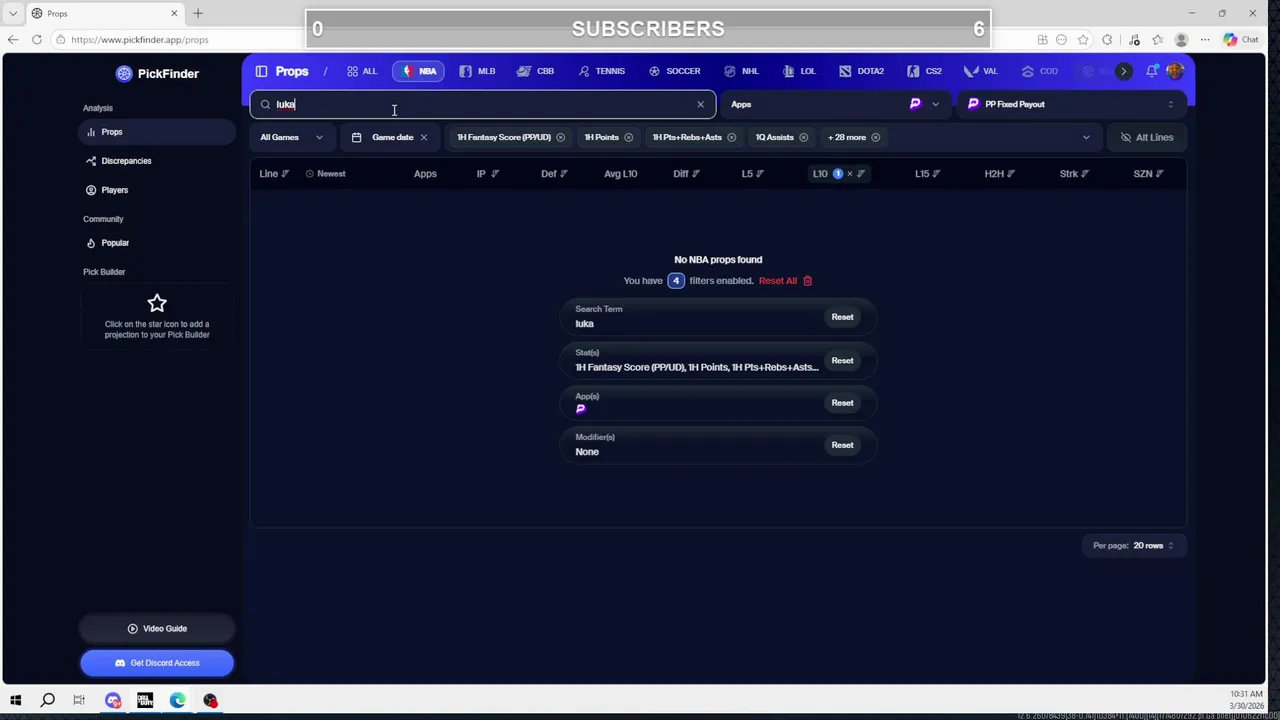1280x720 pixels.
Task: Remove the 1H Points stat chip
Action: coord(628,137)
